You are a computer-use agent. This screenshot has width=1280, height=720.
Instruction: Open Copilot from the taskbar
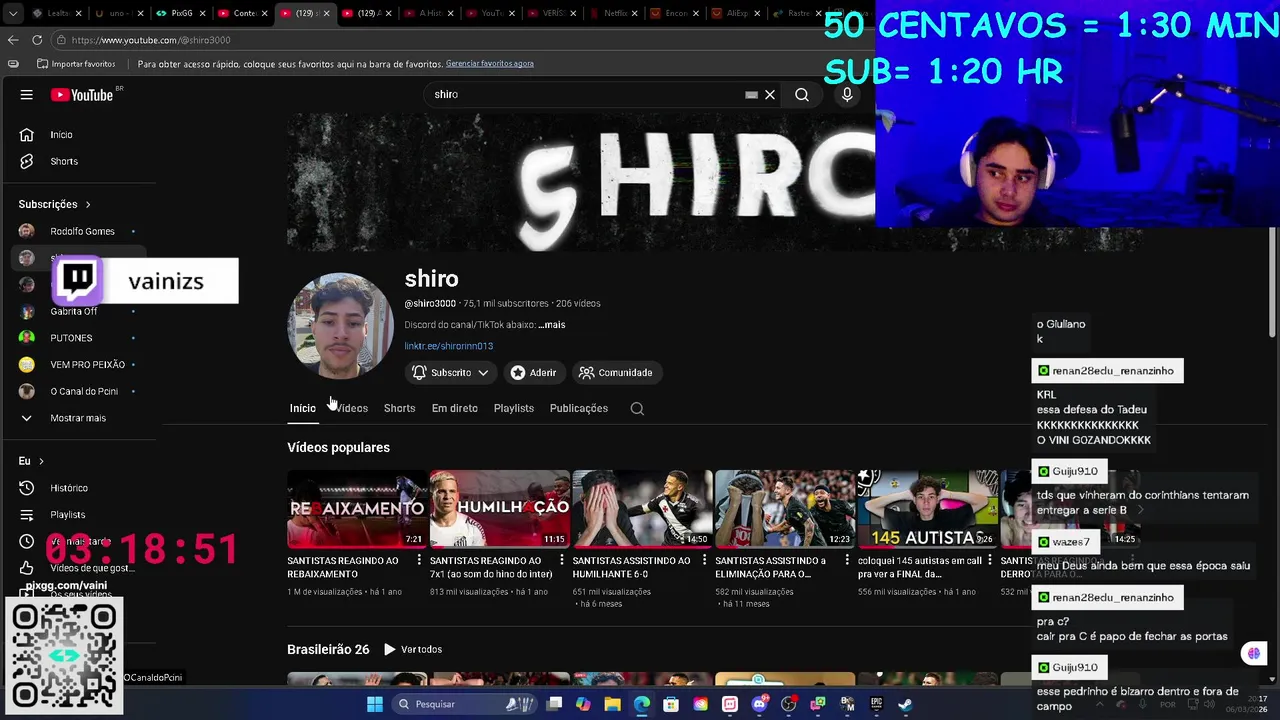click(583, 704)
